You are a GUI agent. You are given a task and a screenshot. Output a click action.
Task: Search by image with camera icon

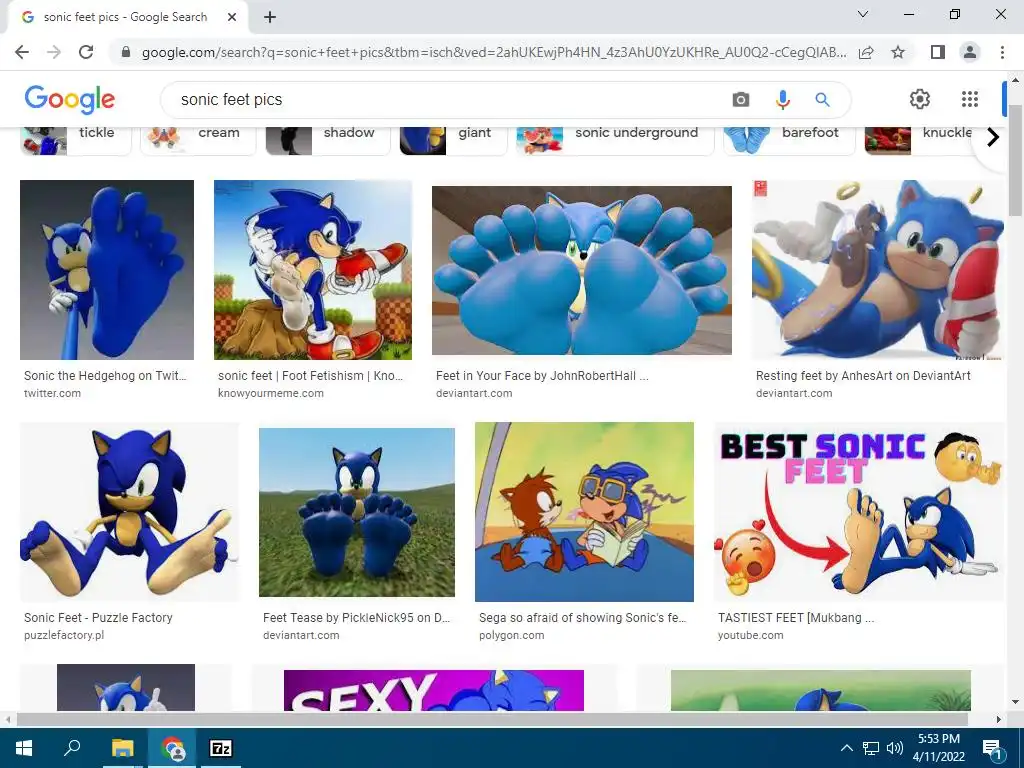click(x=741, y=99)
